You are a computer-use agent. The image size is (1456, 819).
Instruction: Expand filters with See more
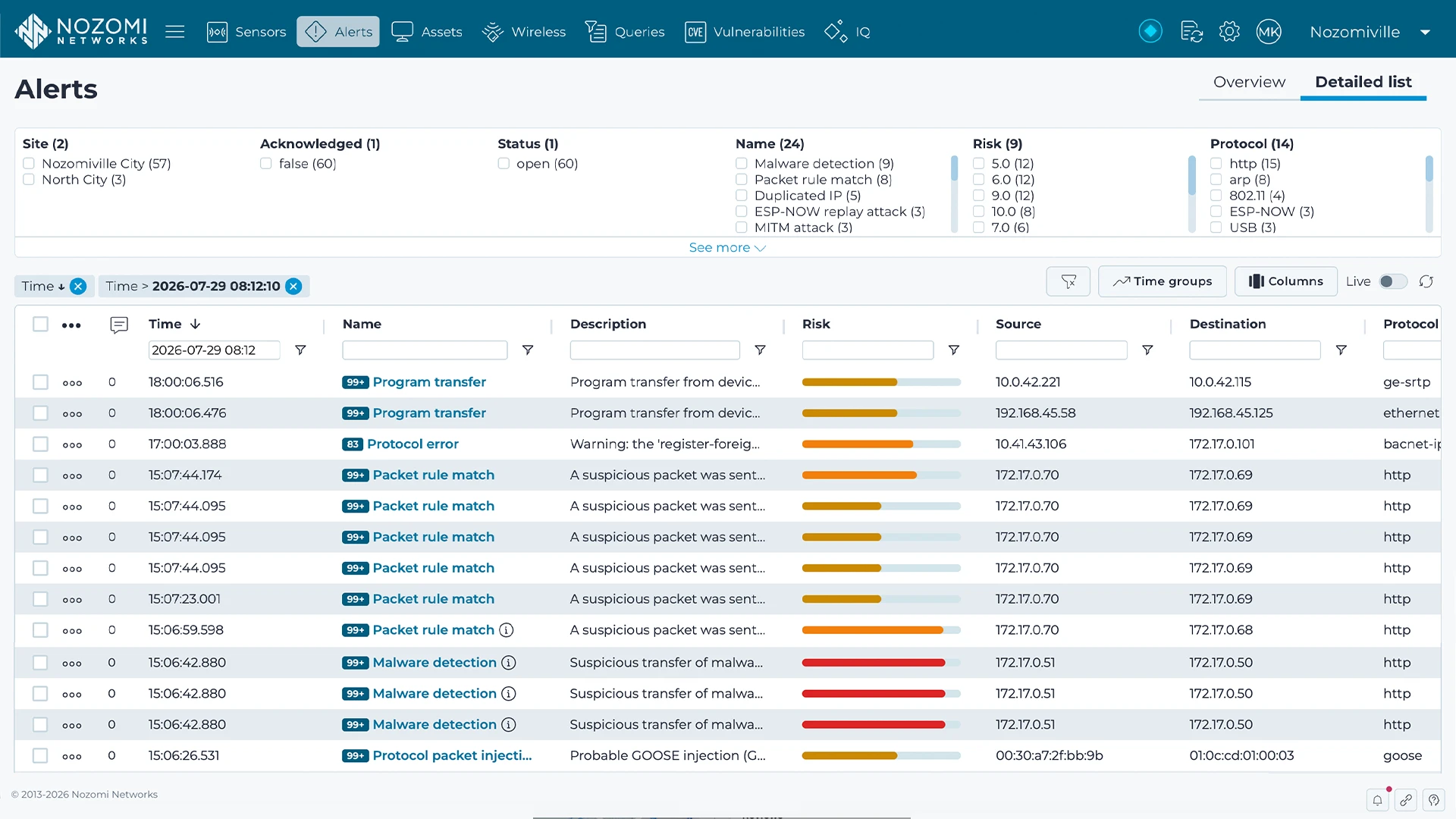pyautogui.click(x=727, y=248)
